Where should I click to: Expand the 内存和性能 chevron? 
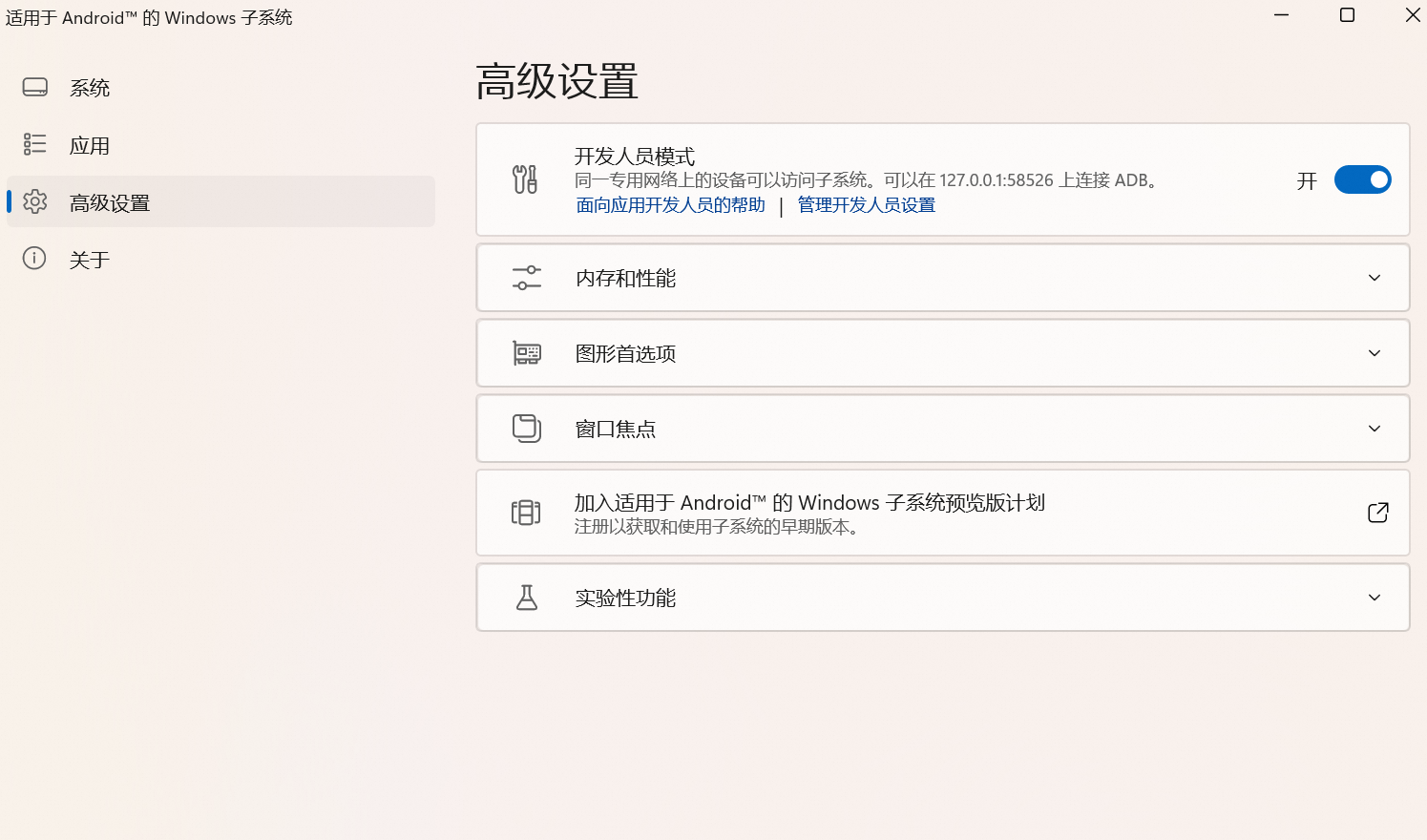(x=1375, y=278)
